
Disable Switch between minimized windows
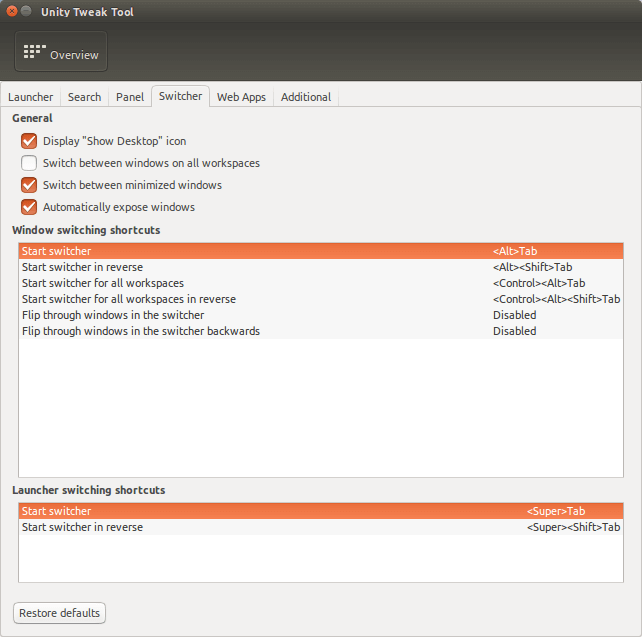pos(29,185)
